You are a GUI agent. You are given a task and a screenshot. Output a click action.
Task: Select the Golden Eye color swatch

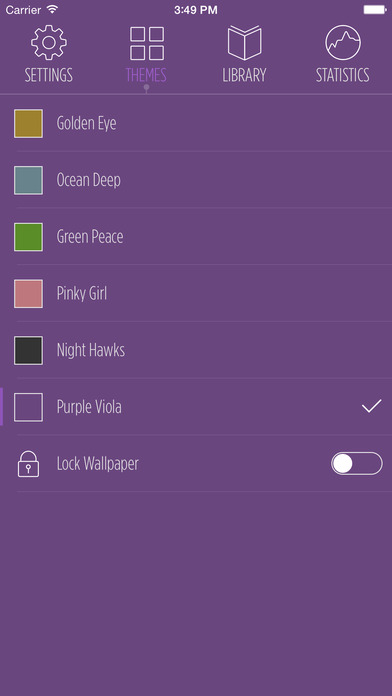click(x=28, y=123)
